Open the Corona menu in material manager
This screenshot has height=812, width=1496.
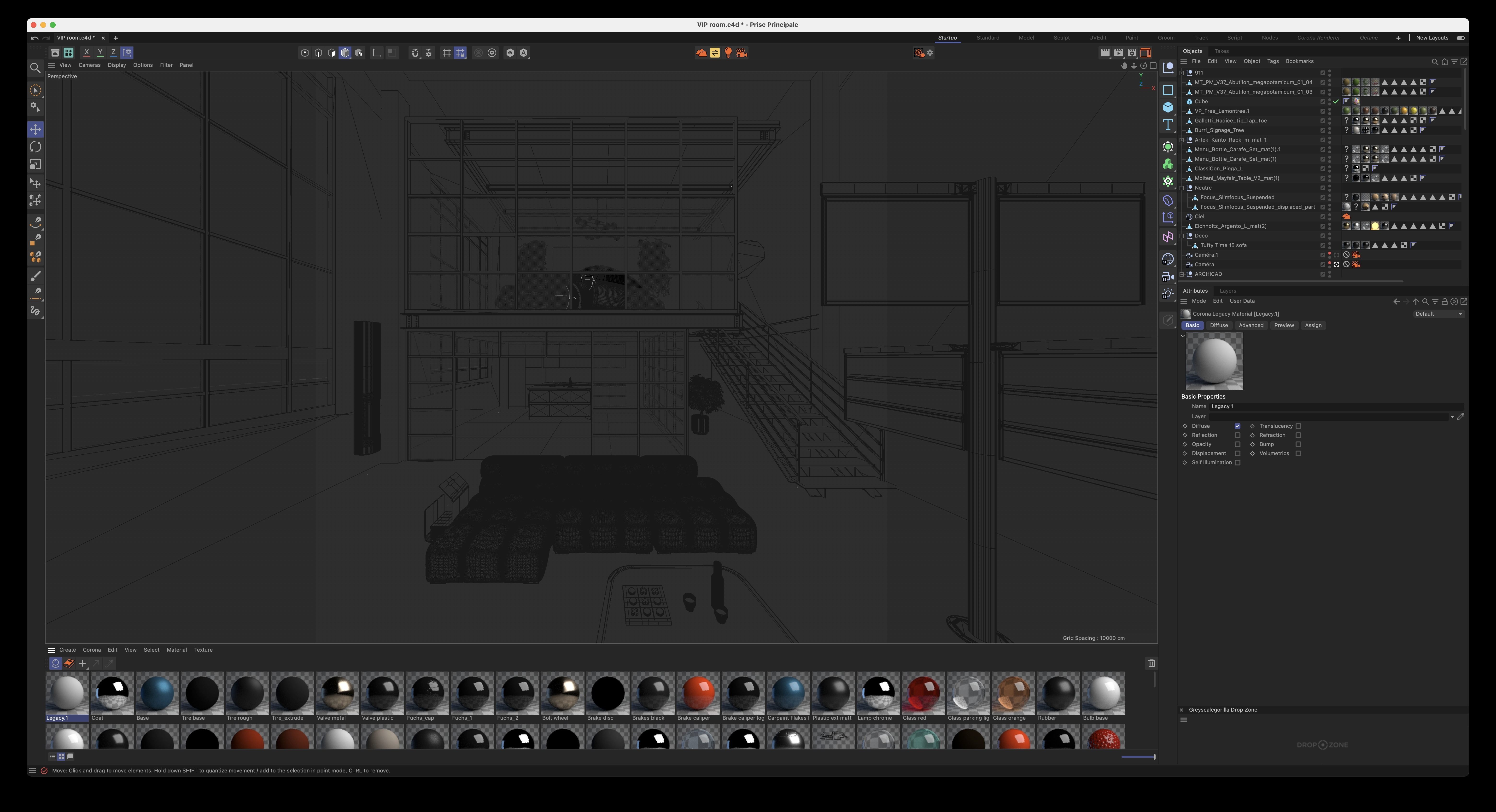point(92,650)
